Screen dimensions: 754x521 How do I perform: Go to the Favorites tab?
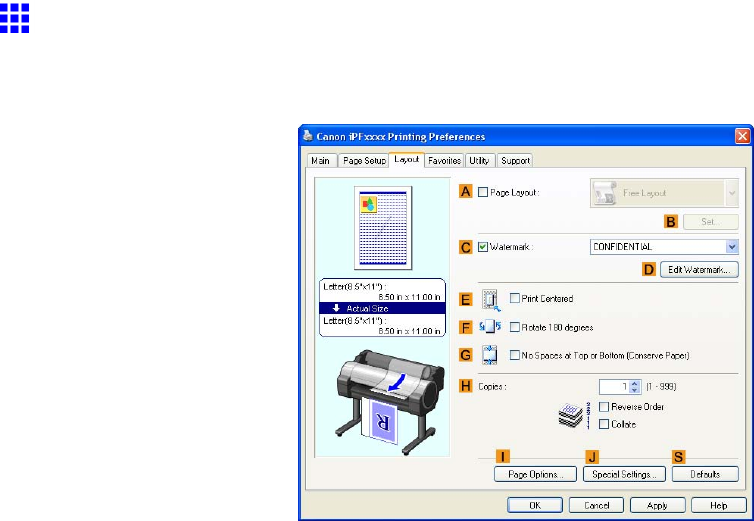coord(444,161)
